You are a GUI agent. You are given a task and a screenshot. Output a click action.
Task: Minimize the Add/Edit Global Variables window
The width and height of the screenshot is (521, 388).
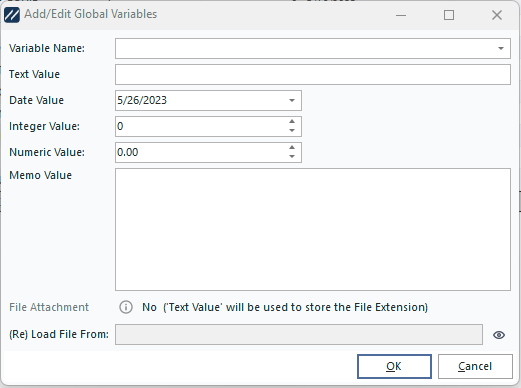401,15
